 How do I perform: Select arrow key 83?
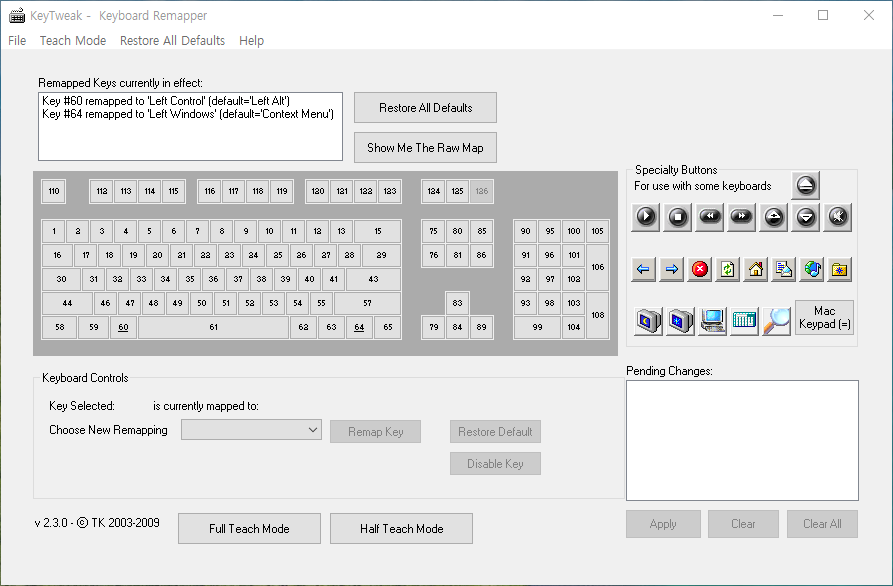pyautogui.click(x=457, y=303)
